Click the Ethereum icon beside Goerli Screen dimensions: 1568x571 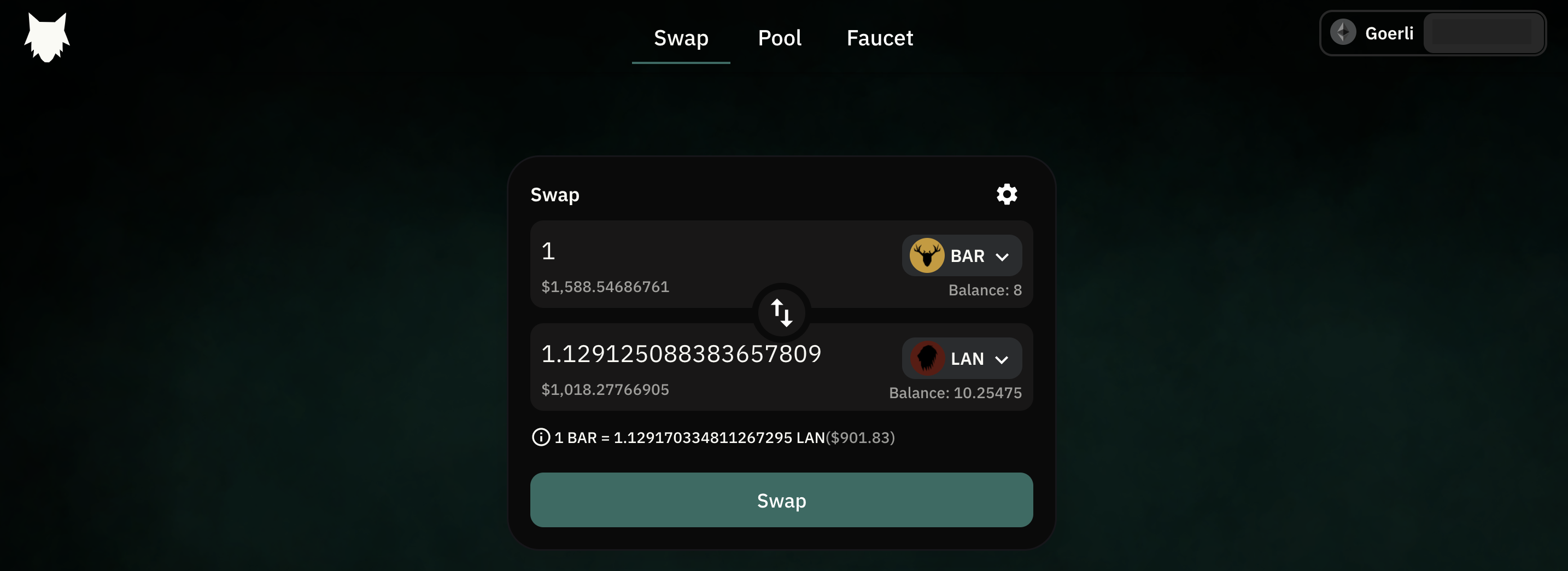[x=1343, y=32]
